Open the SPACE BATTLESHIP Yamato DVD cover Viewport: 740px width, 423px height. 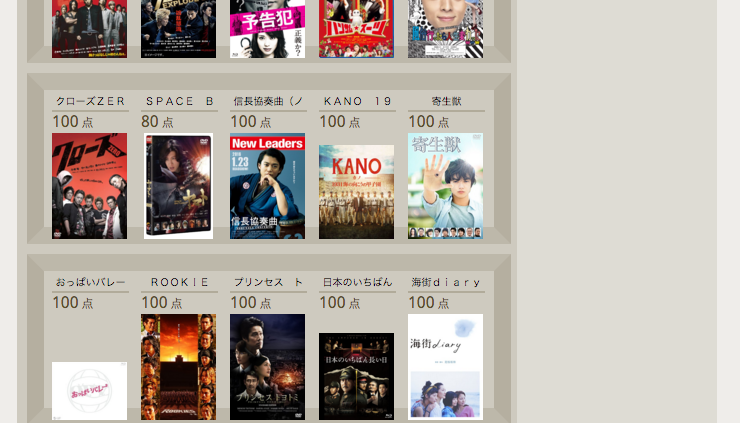178,186
